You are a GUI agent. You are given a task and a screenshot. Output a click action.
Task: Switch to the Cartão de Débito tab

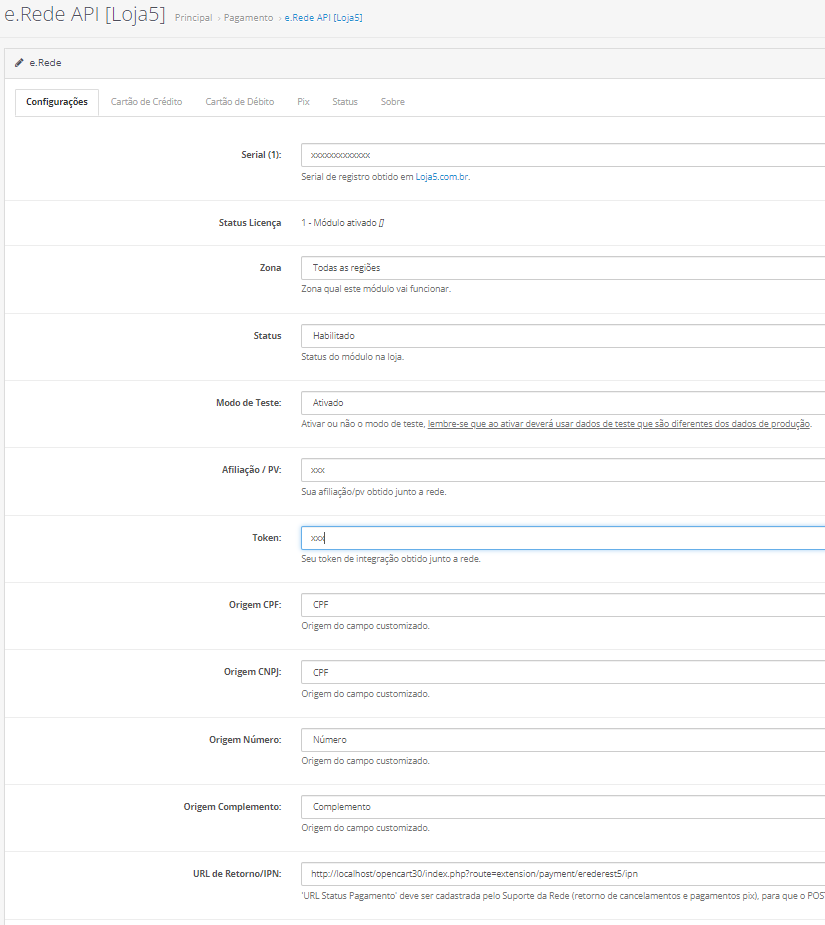(240, 102)
